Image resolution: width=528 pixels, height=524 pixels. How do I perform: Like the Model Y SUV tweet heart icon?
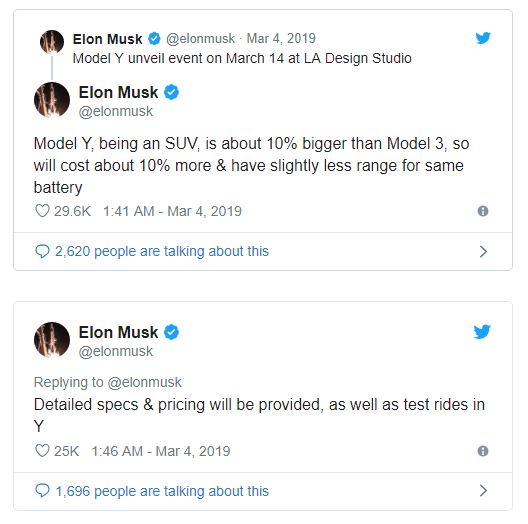pos(42,211)
